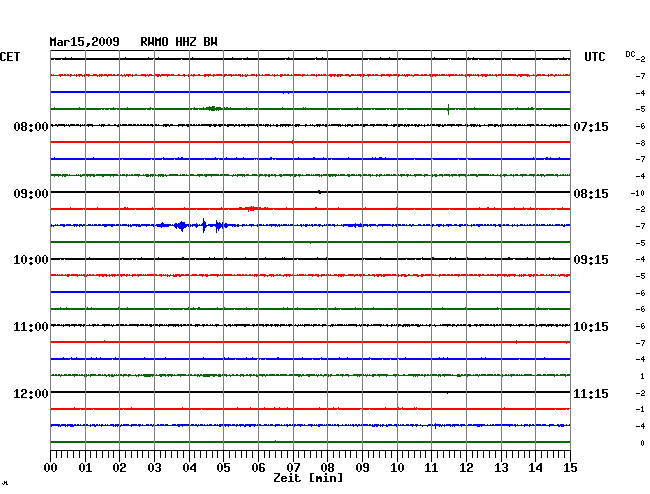Screen dimensions: 650x494
Task: Select the station label RWMO HHZ BW
Action: click(x=179, y=42)
